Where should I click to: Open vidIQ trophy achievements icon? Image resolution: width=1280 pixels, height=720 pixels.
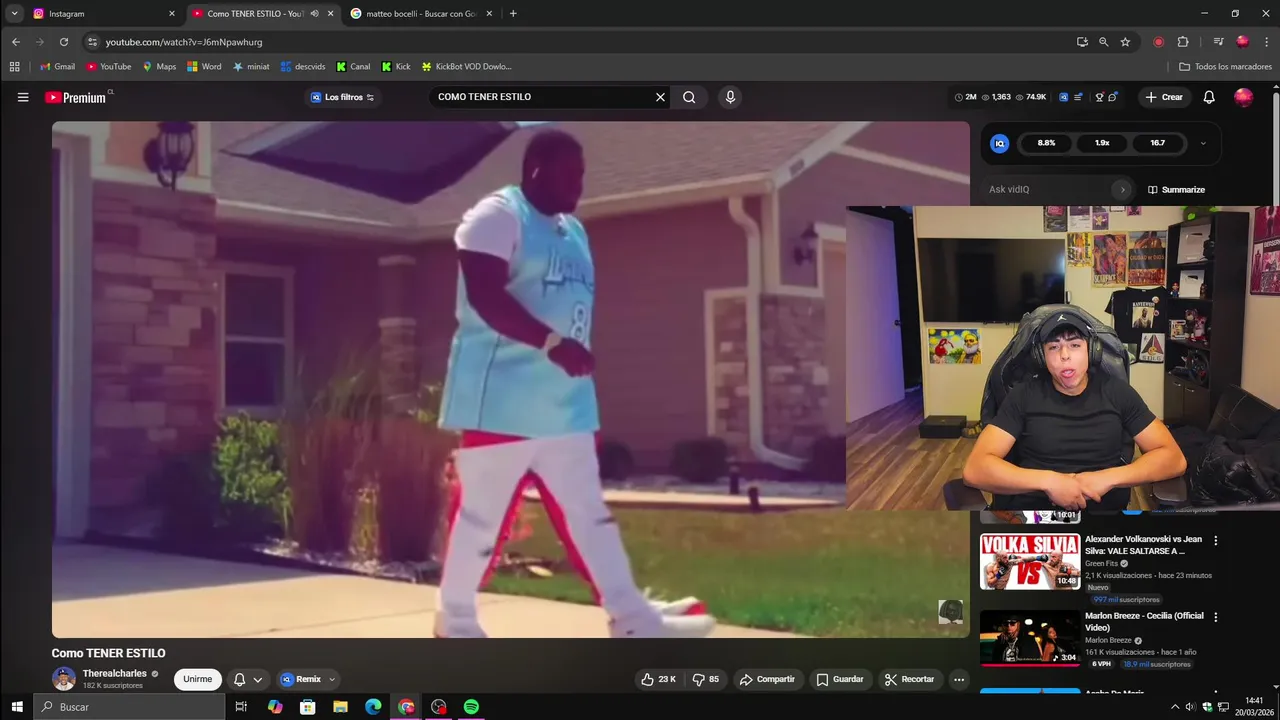[1099, 97]
